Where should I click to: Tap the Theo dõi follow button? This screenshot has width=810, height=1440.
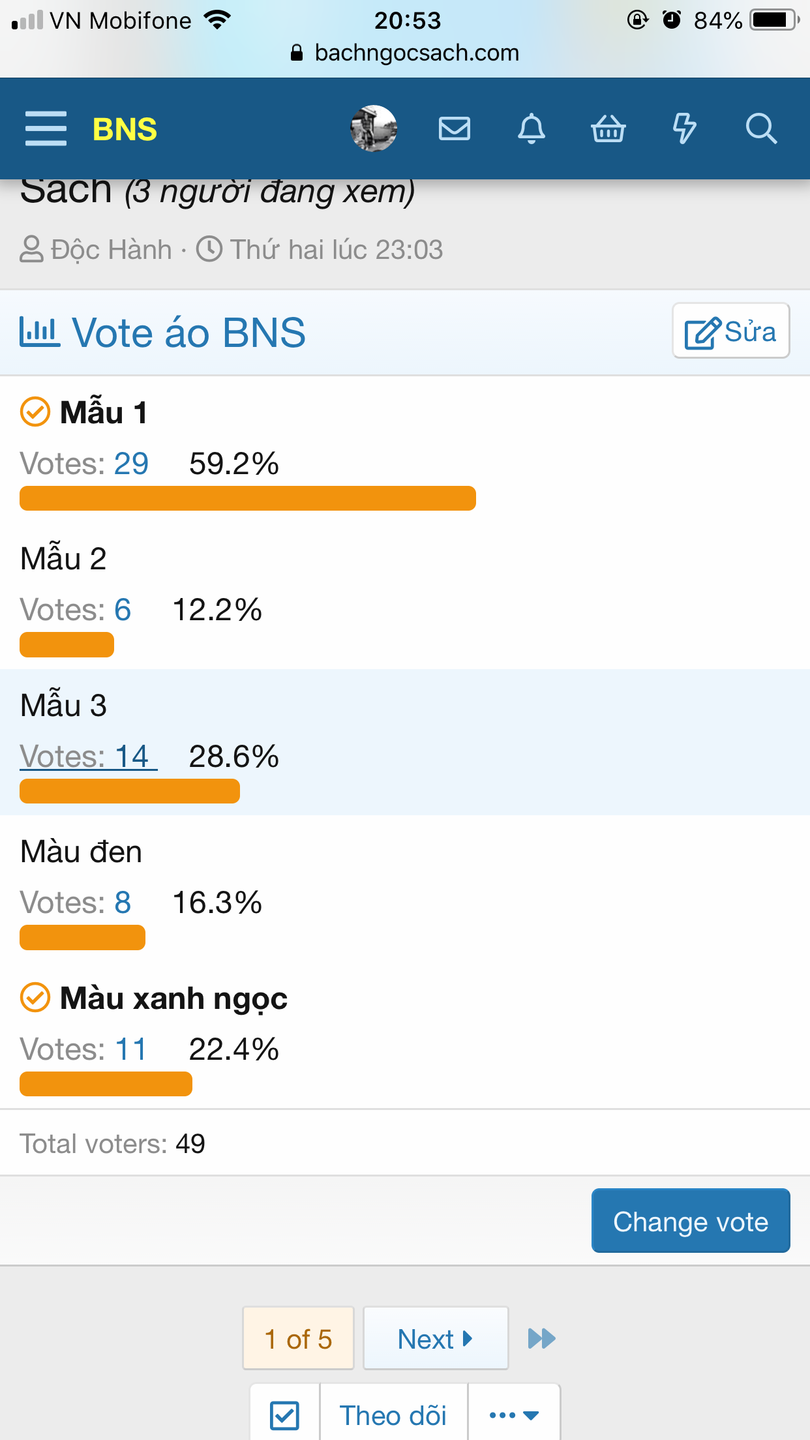click(x=393, y=1414)
